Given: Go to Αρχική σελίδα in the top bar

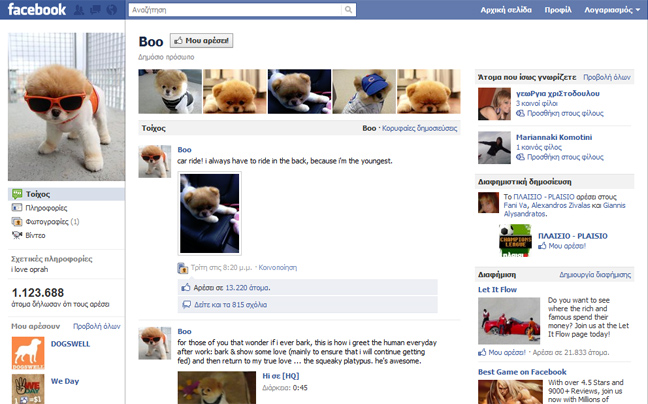Looking at the screenshot, I should click(x=507, y=12).
